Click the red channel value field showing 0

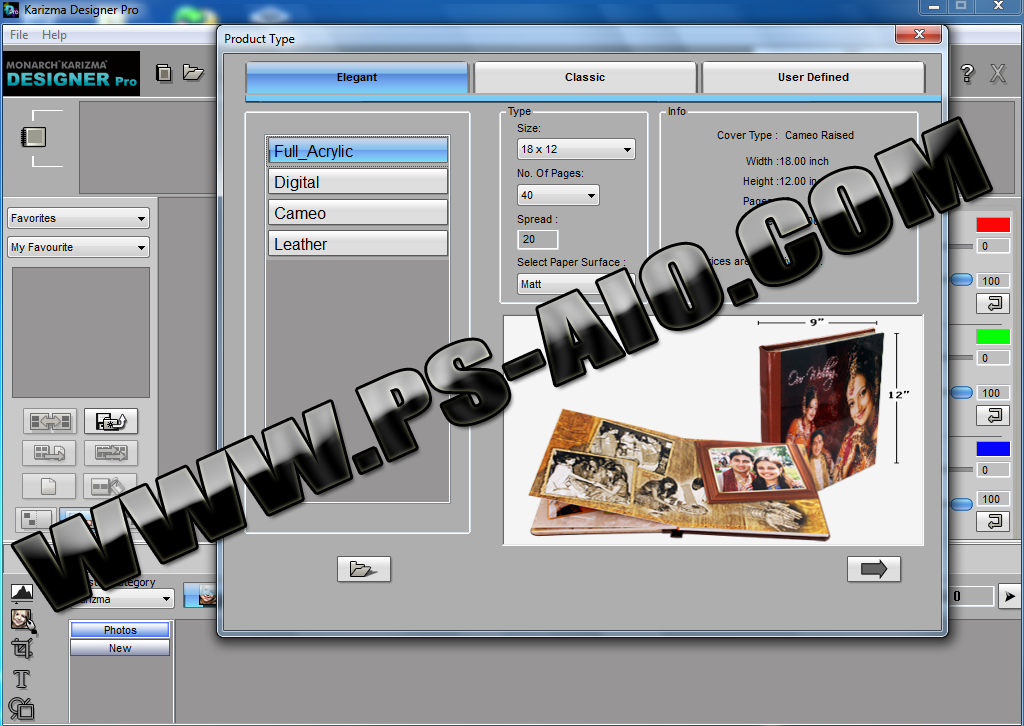pos(993,246)
